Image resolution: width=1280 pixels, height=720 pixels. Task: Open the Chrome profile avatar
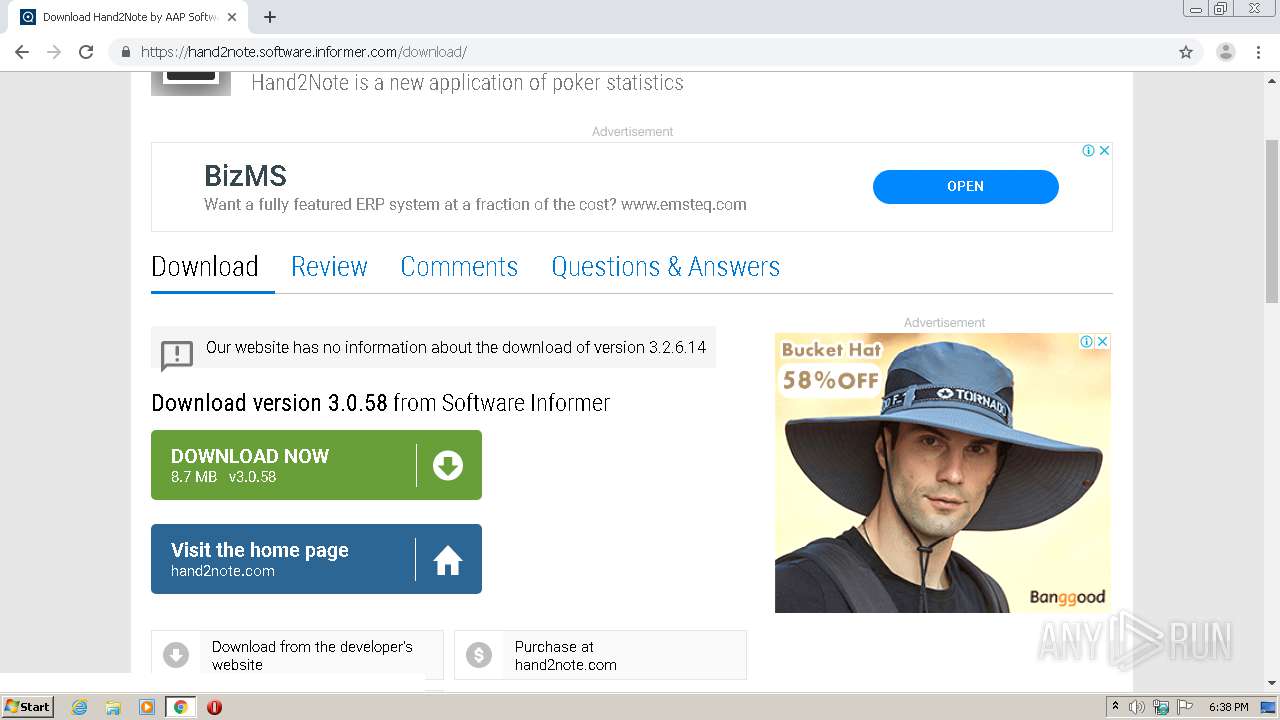[1226, 52]
